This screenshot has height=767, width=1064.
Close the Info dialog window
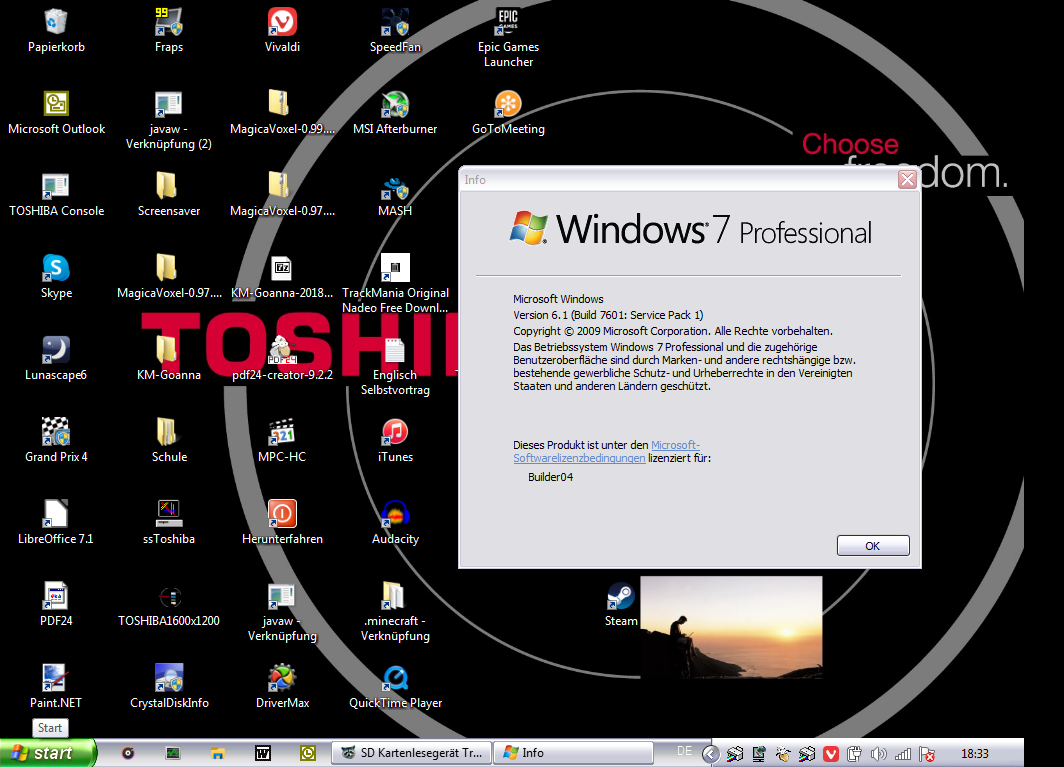pyautogui.click(x=907, y=179)
